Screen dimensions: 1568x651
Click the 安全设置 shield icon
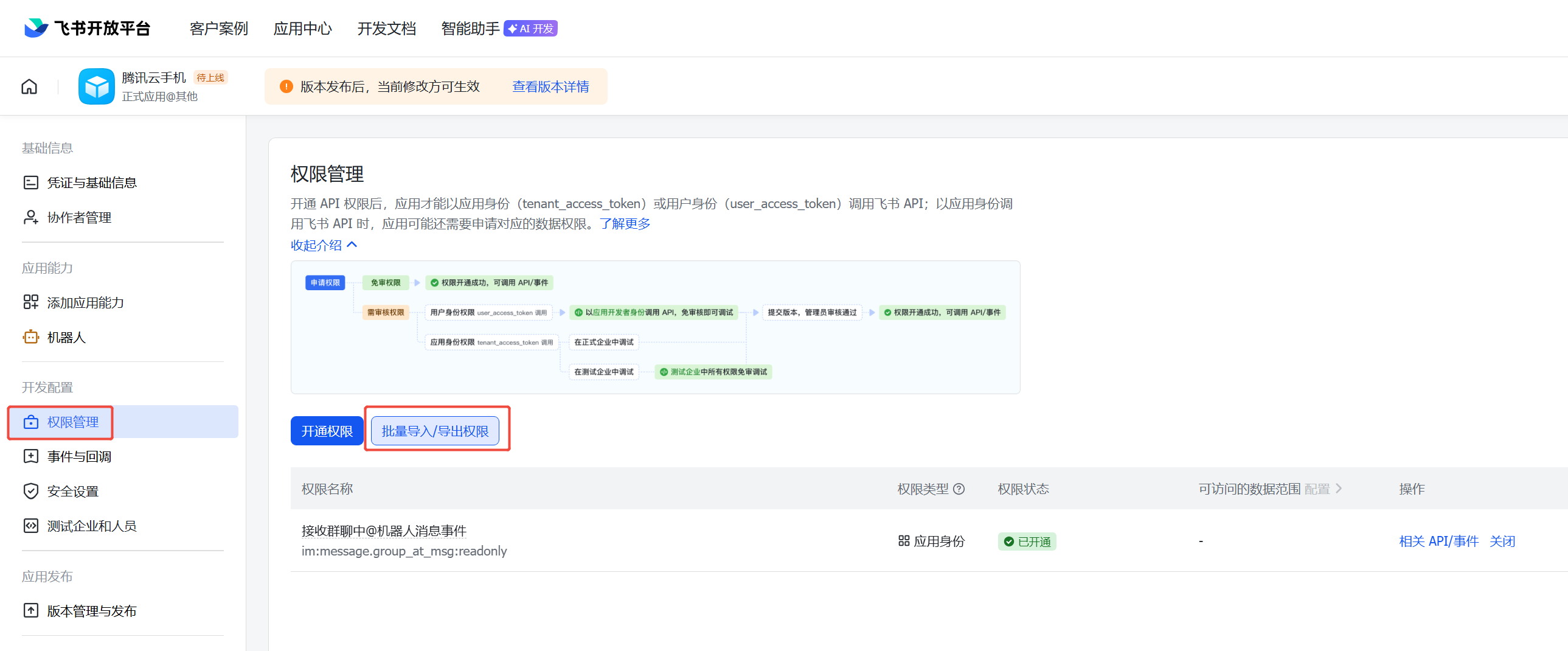30,491
